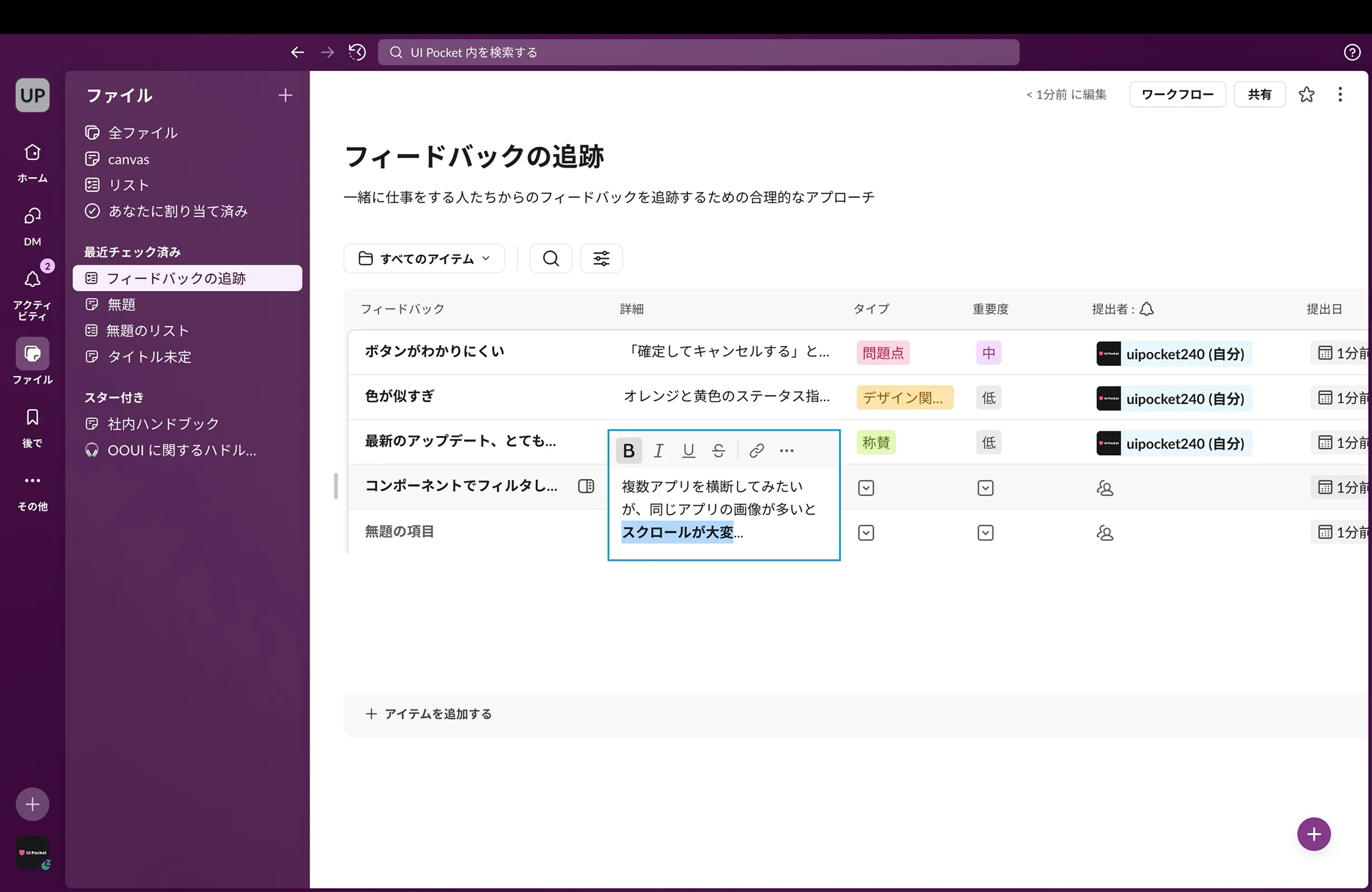Open more formatting options with the ellipsis

786,450
